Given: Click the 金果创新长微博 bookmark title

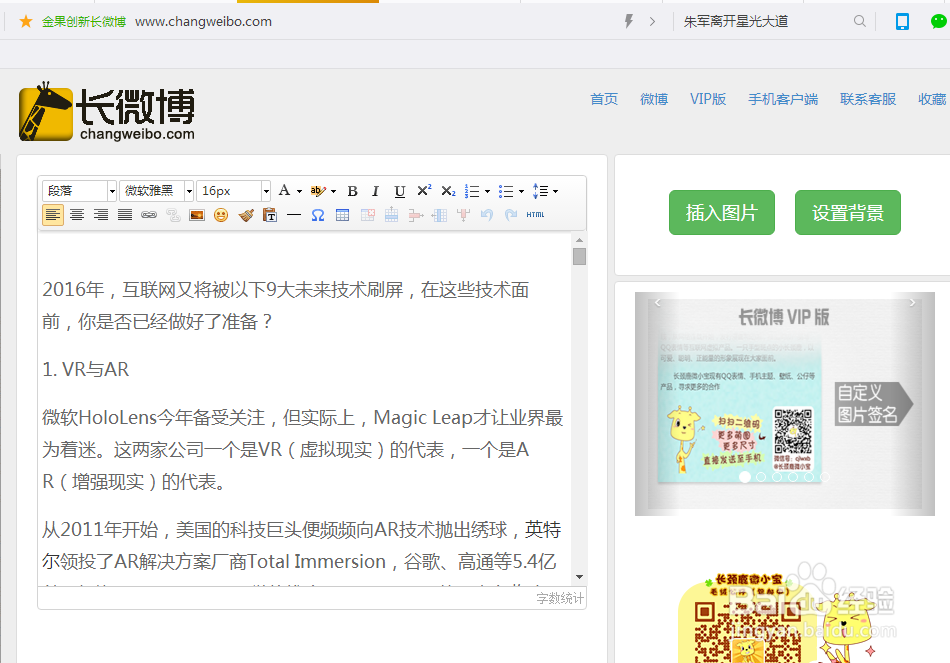Looking at the screenshot, I should coord(84,22).
